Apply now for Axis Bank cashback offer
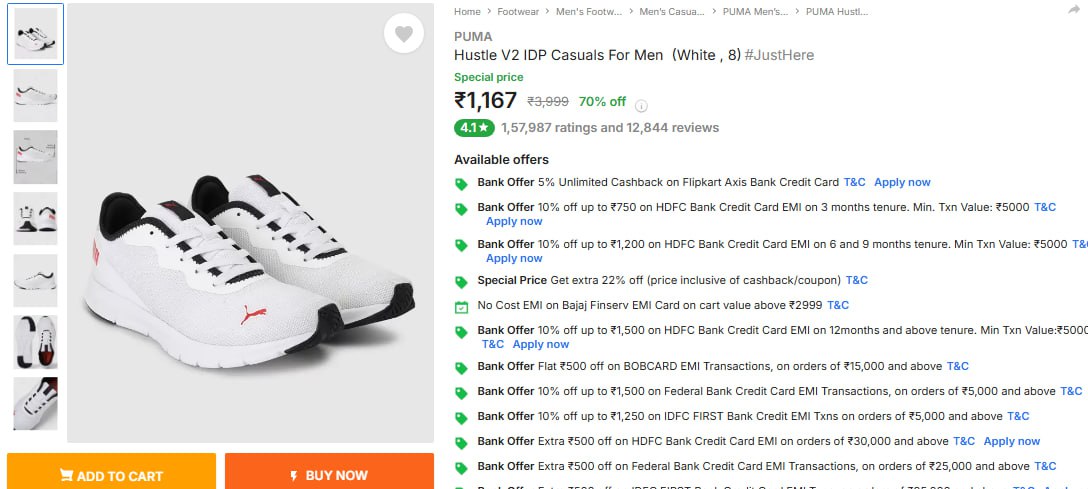 point(902,182)
